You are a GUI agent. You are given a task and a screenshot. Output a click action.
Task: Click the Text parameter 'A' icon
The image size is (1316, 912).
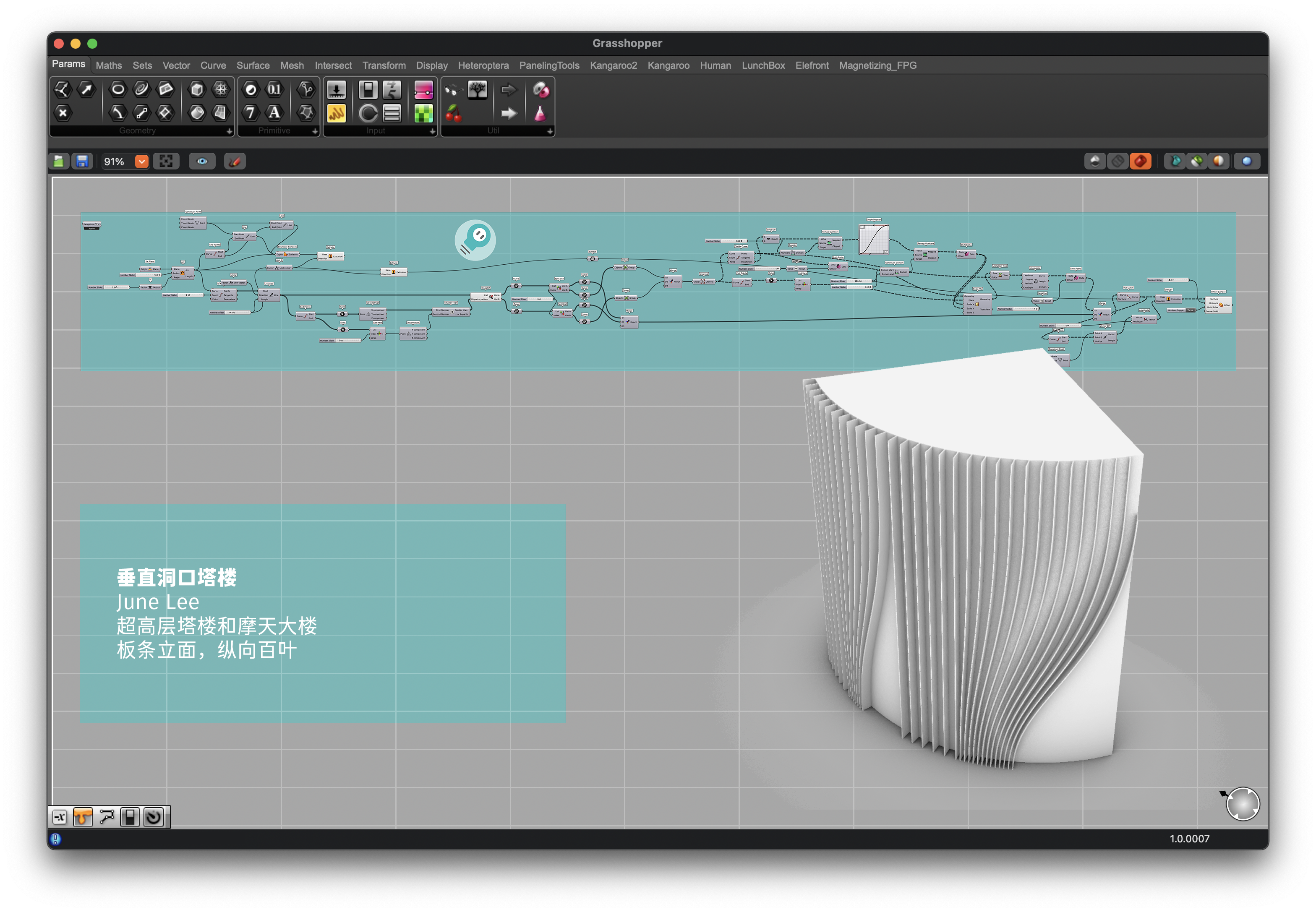pyautogui.click(x=274, y=112)
